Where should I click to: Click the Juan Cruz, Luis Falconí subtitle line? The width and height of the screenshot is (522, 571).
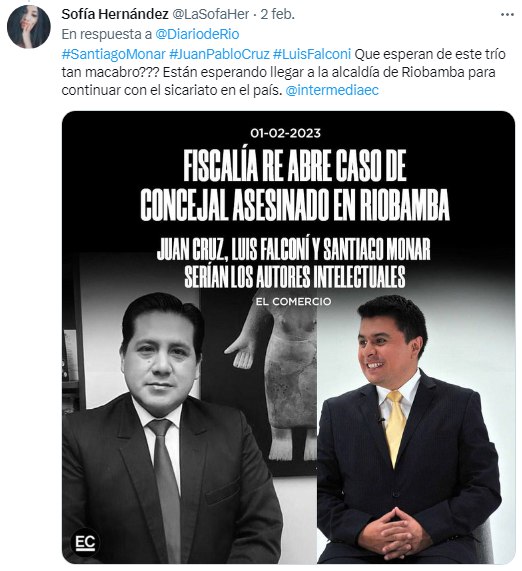click(294, 249)
